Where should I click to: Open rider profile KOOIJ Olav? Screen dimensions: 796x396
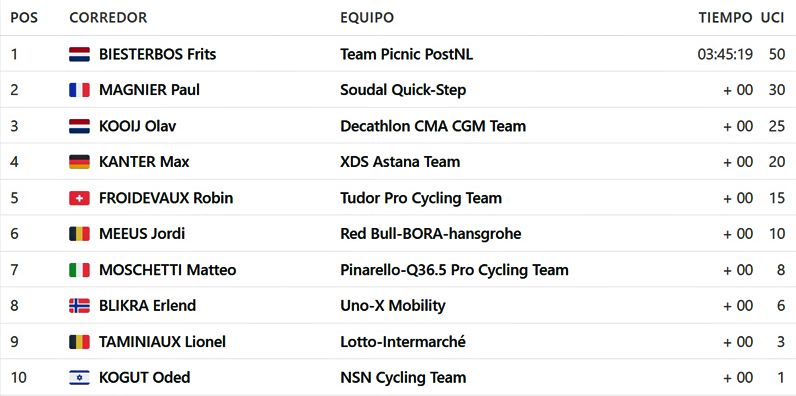click(138, 126)
